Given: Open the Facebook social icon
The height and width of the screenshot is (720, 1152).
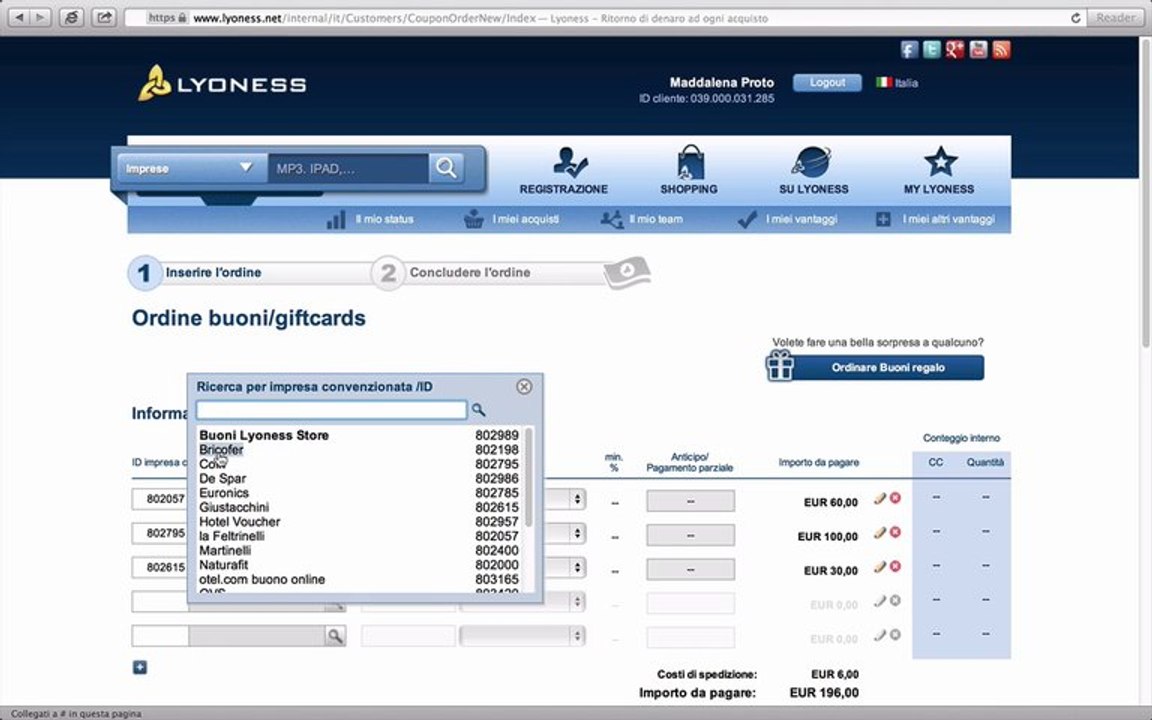Looking at the screenshot, I should 909,50.
